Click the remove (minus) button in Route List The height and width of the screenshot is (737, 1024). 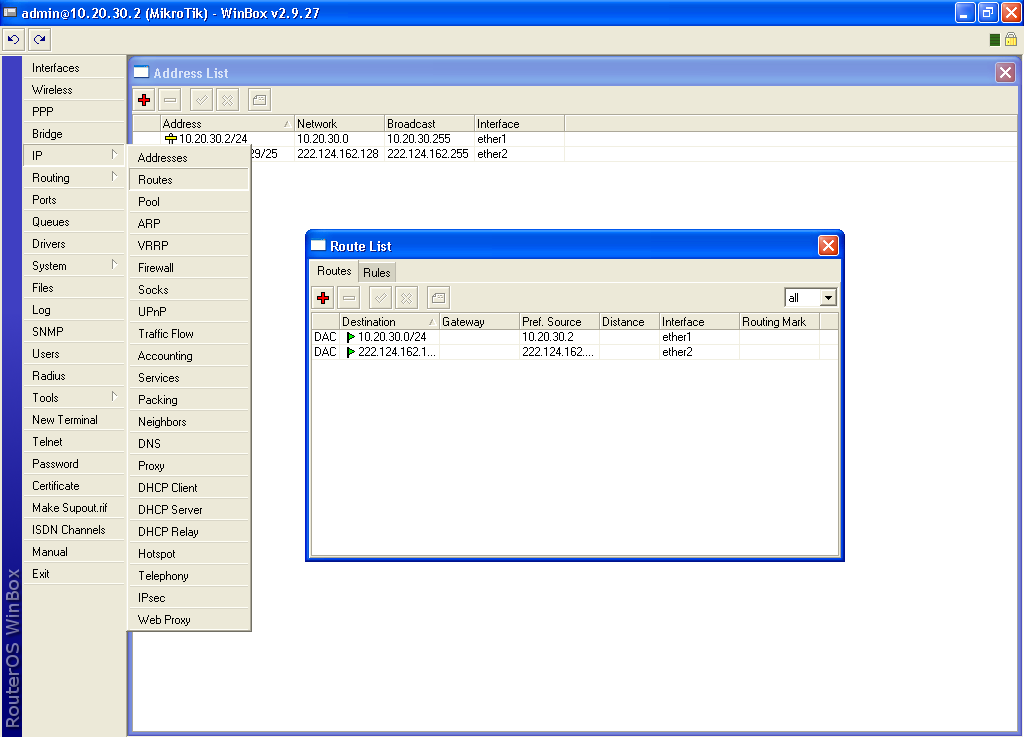click(349, 298)
